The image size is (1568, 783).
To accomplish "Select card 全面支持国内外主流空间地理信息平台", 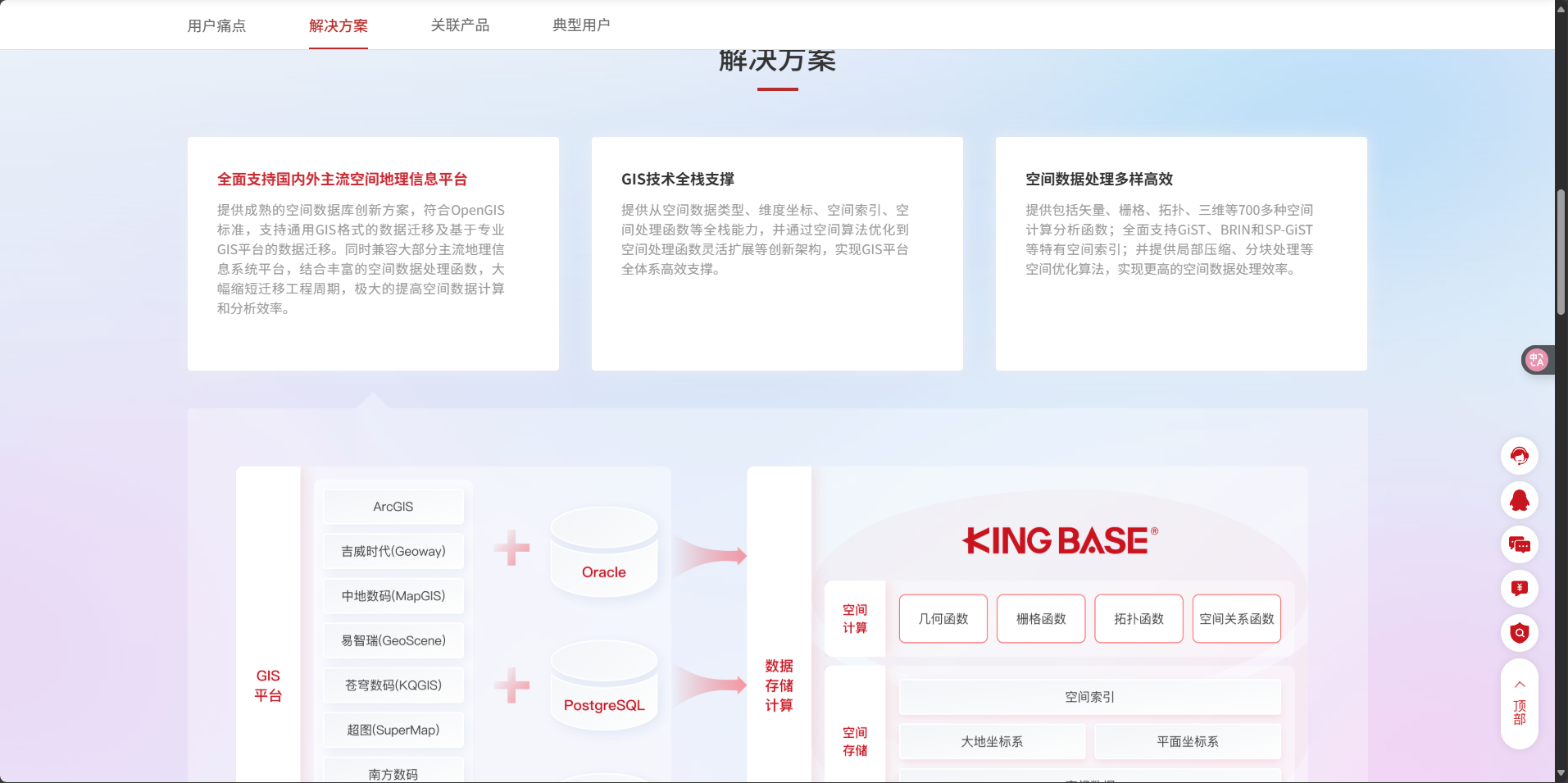I will [x=373, y=253].
